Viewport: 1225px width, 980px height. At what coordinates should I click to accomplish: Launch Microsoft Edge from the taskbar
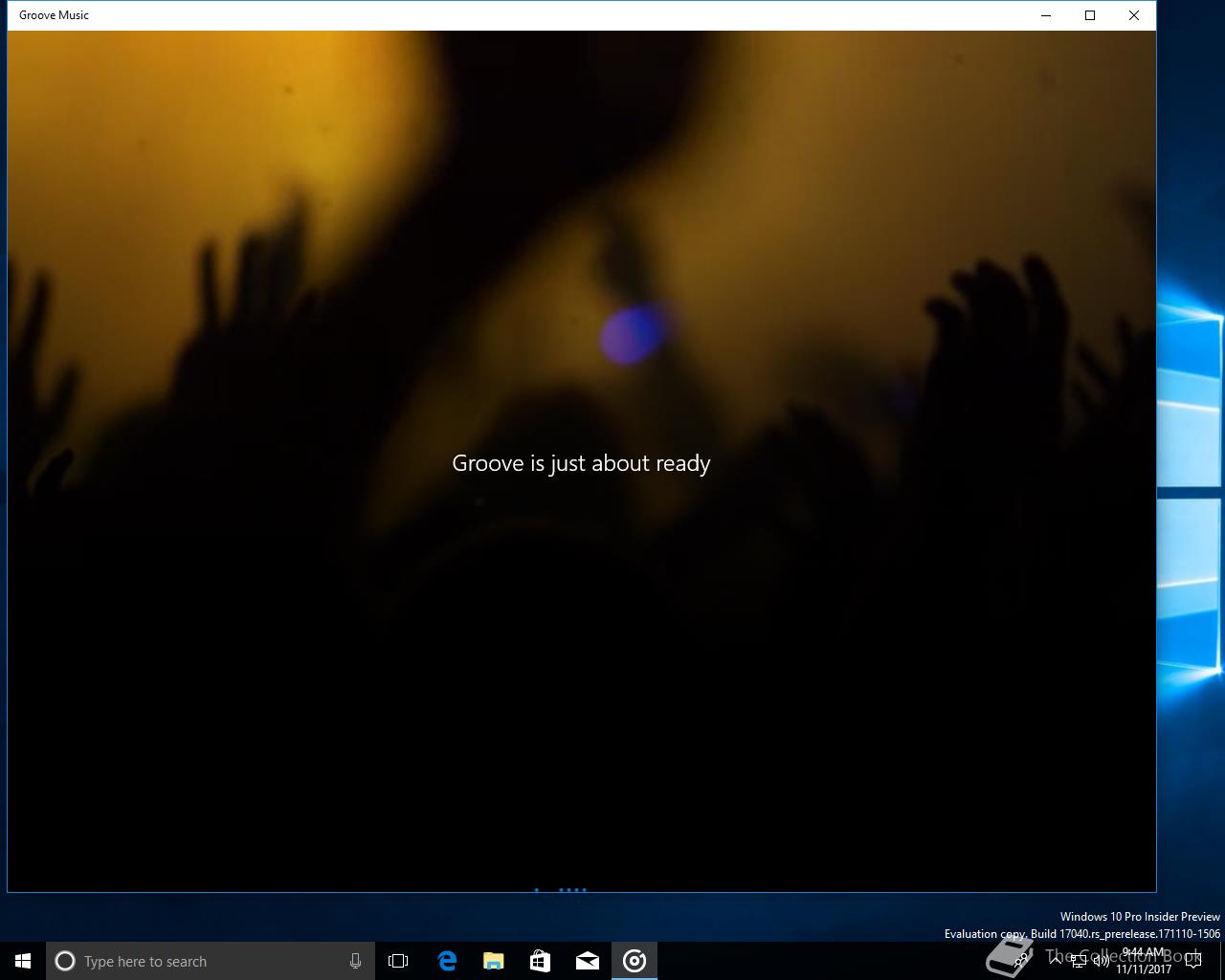pos(446,961)
